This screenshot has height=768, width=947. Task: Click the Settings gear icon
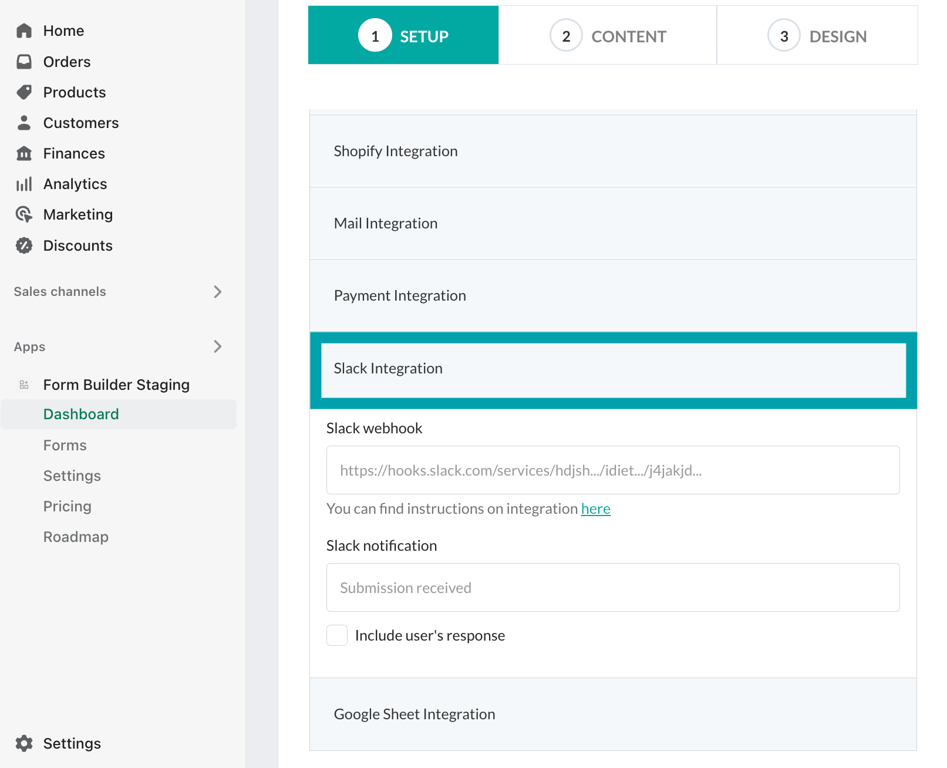(x=24, y=743)
